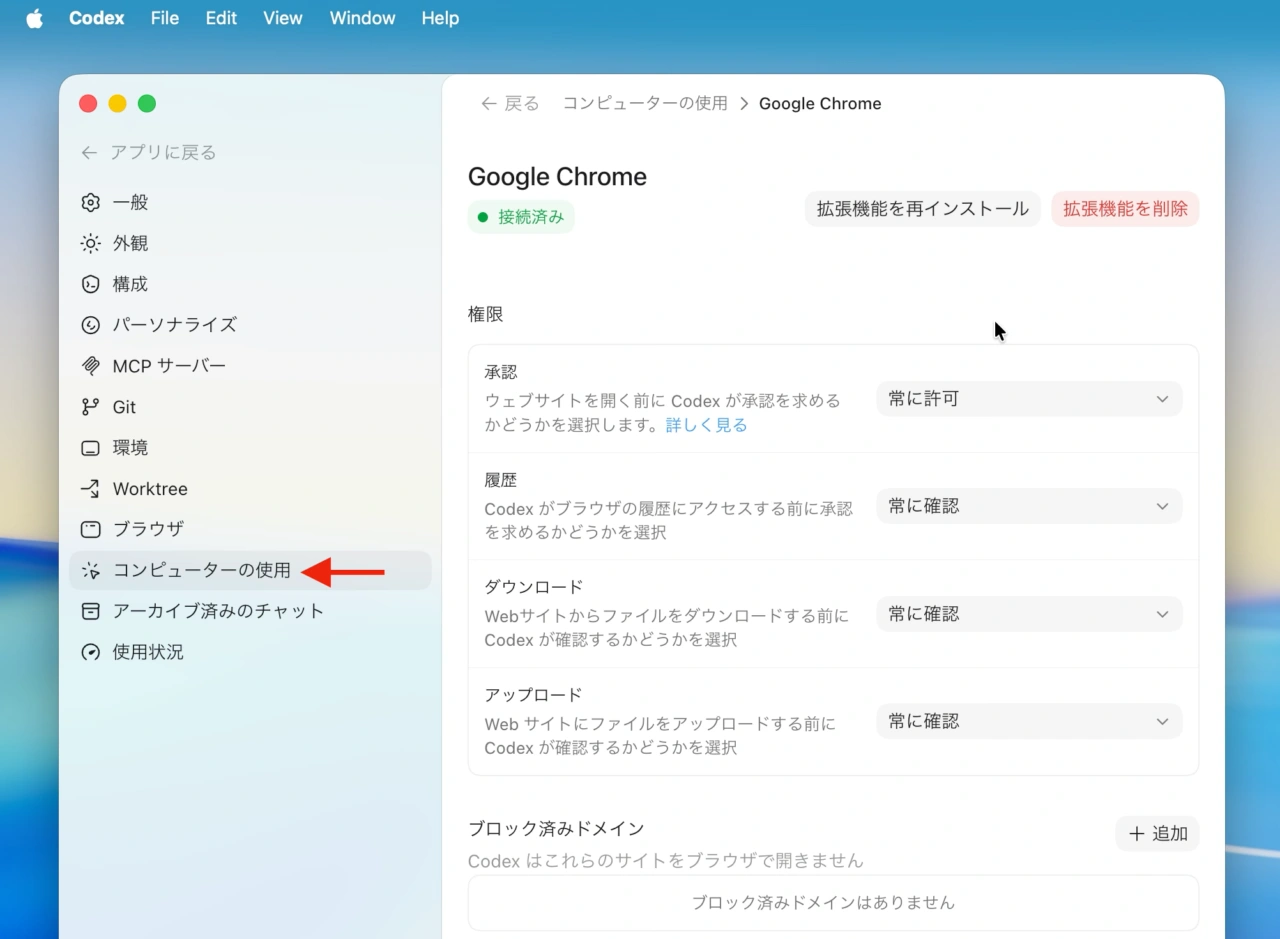Click the cursor icon beside コンピューターの使用

(90, 570)
